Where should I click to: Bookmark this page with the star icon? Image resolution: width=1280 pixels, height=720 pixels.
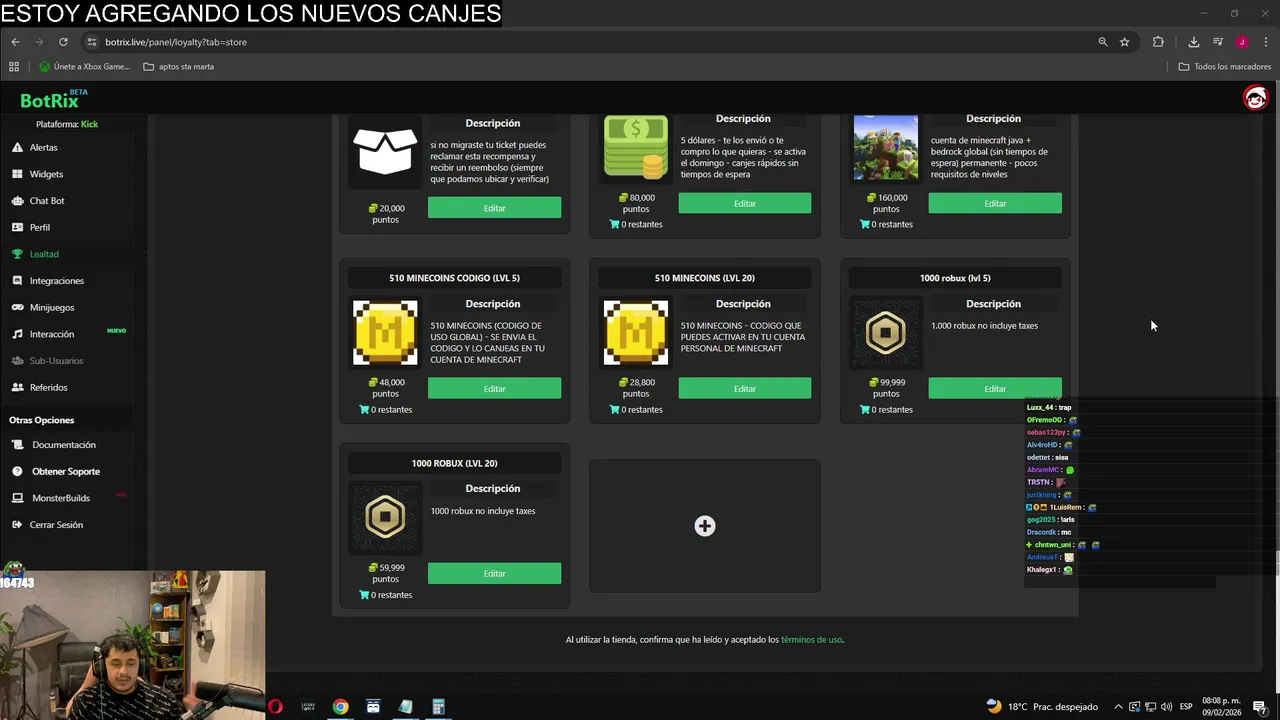(1125, 42)
